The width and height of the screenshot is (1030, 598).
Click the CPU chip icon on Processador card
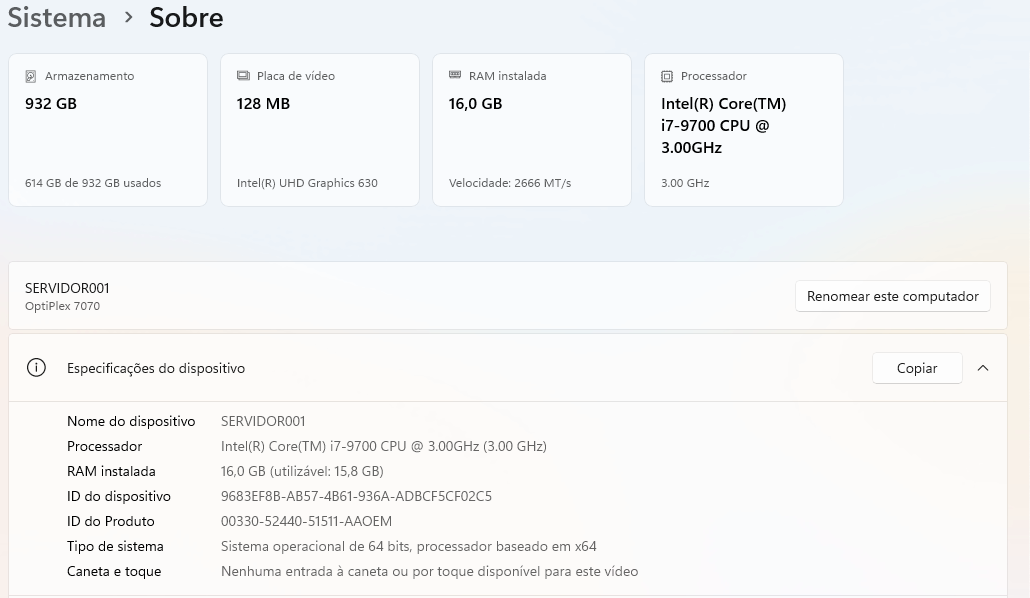coord(667,76)
